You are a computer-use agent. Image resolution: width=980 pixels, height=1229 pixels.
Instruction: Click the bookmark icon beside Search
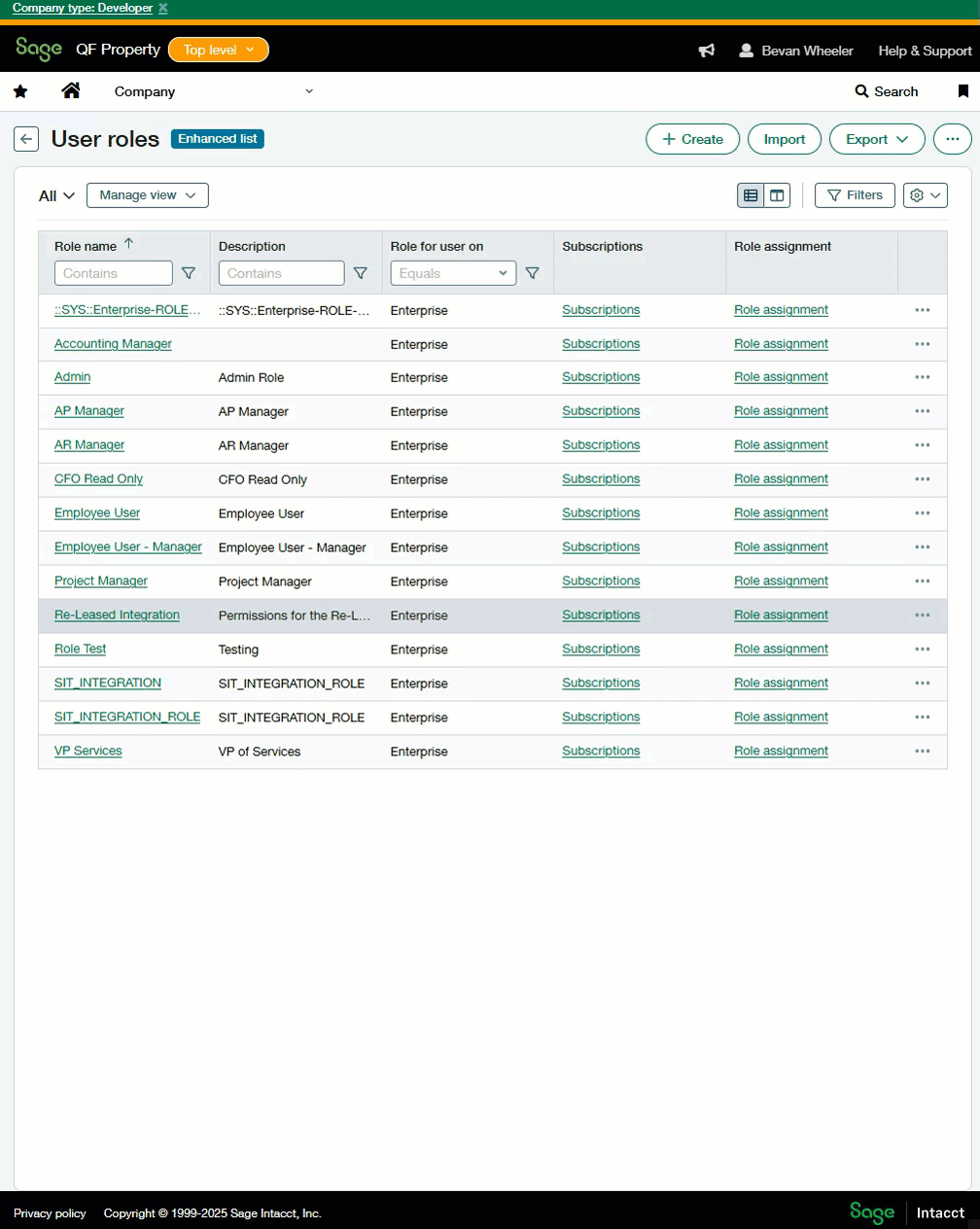962,91
